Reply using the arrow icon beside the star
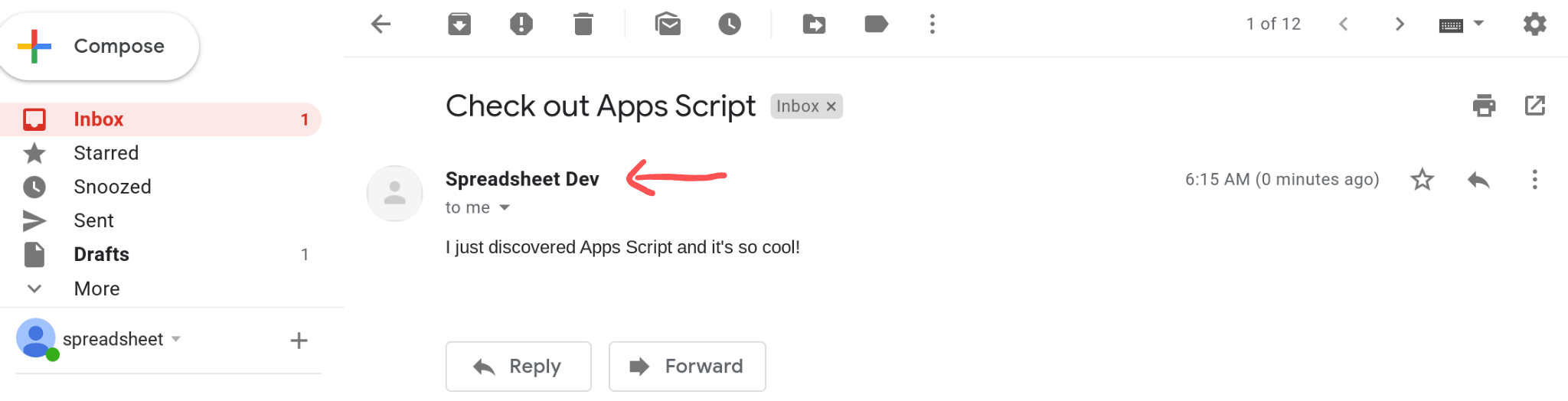The width and height of the screenshot is (1568, 401). 1478,180
